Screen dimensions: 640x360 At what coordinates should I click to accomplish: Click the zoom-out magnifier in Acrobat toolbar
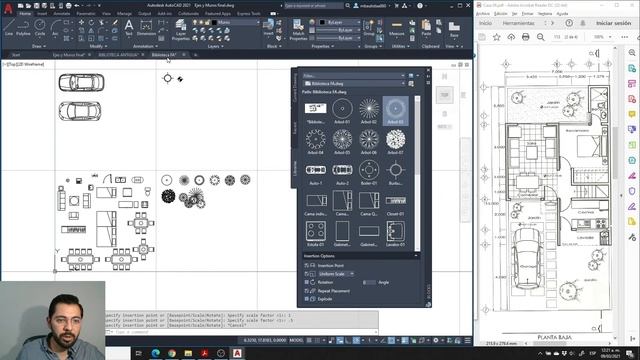tap(541, 37)
